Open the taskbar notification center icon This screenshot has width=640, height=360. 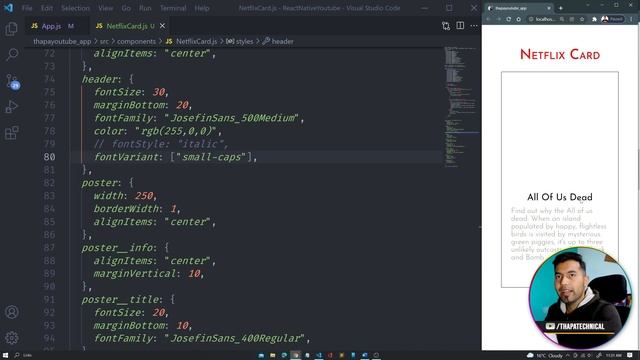(630, 356)
